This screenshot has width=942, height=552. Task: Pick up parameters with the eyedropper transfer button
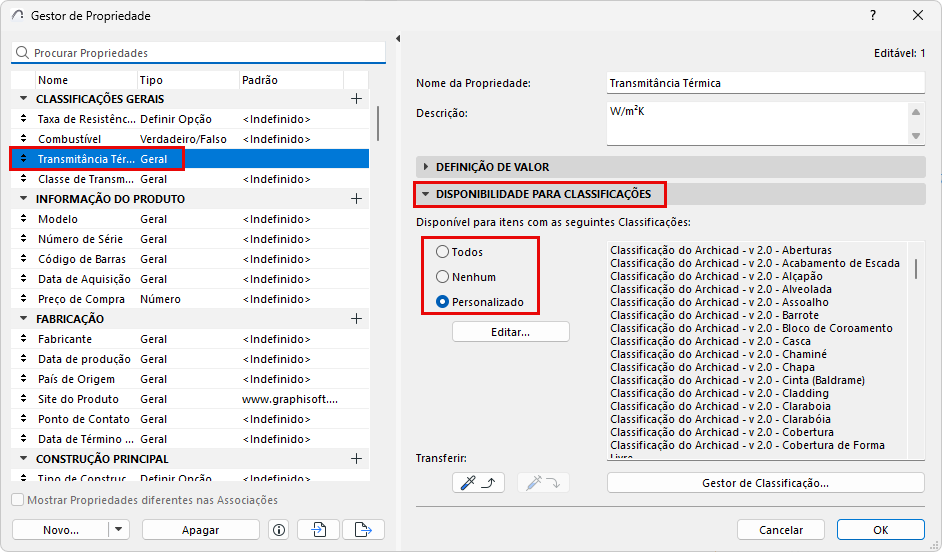[x=478, y=483]
